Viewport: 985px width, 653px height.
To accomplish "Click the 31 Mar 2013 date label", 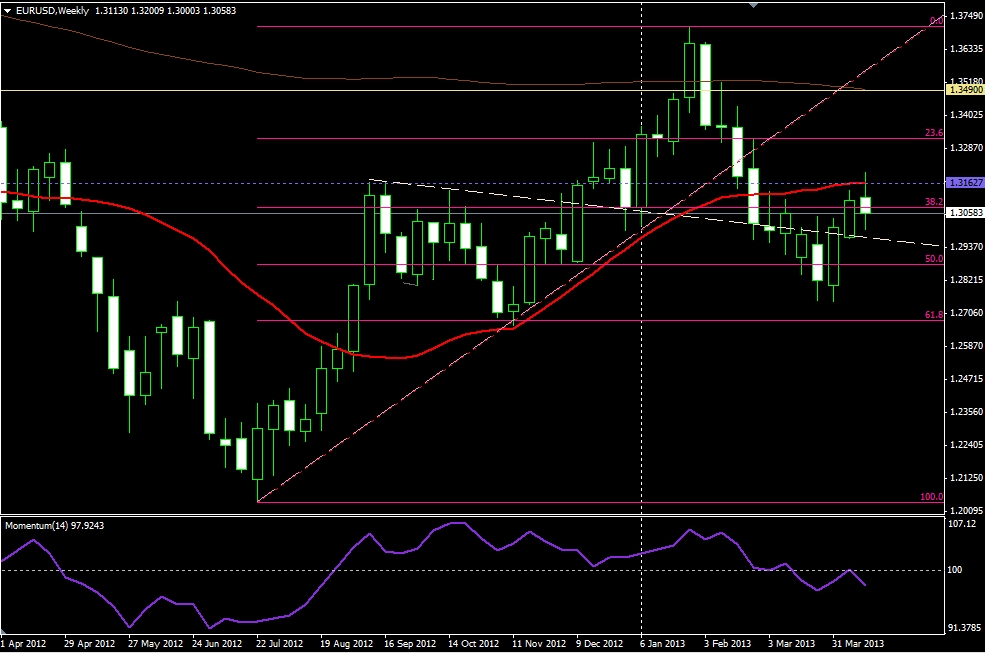I will [x=859, y=645].
